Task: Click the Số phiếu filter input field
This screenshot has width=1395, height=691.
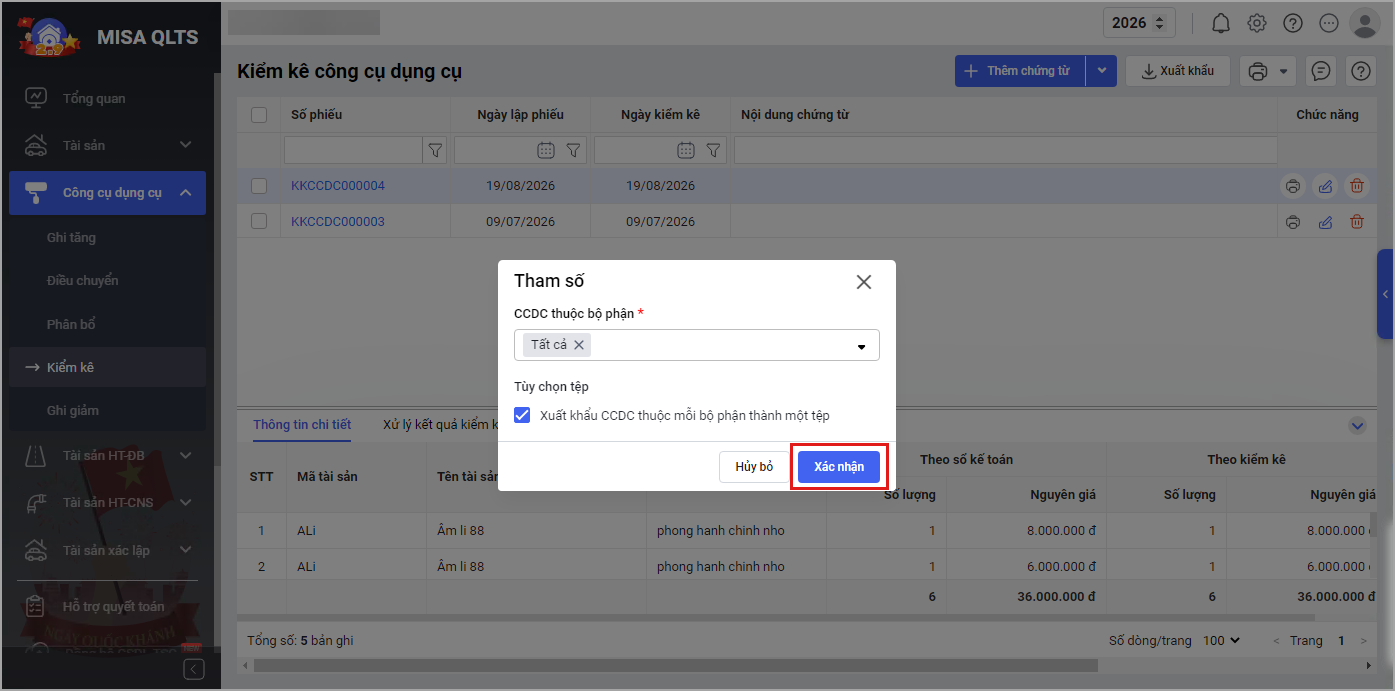Action: click(x=353, y=150)
